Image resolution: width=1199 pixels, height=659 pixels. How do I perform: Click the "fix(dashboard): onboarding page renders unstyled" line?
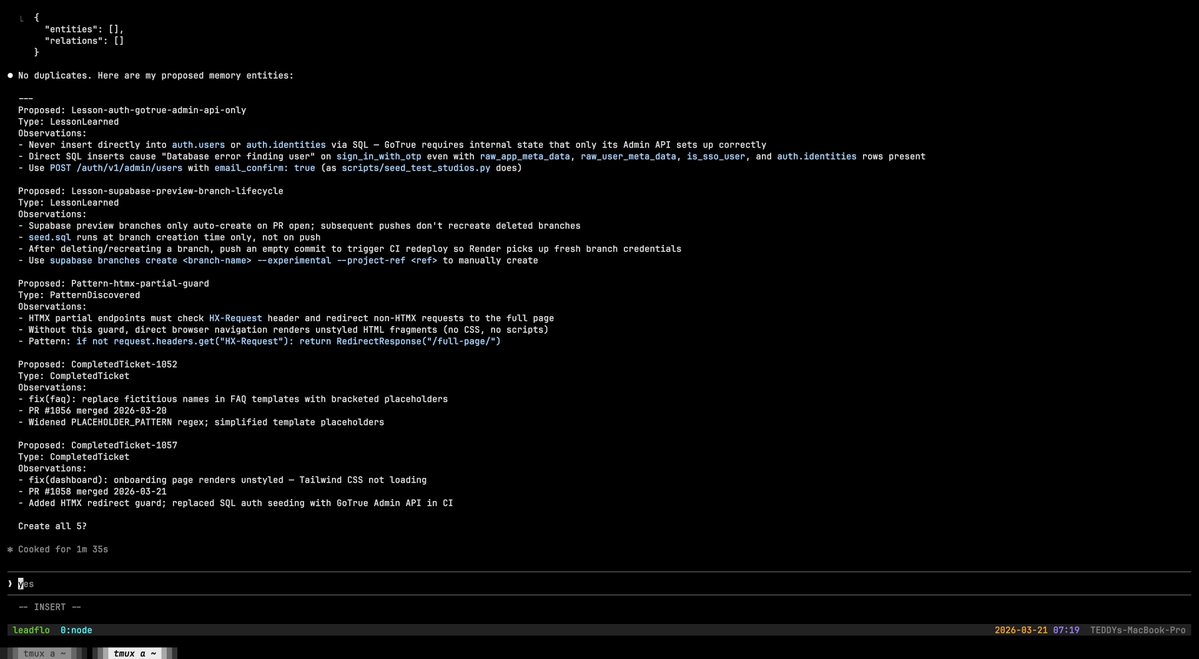pyautogui.click(x=222, y=480)
